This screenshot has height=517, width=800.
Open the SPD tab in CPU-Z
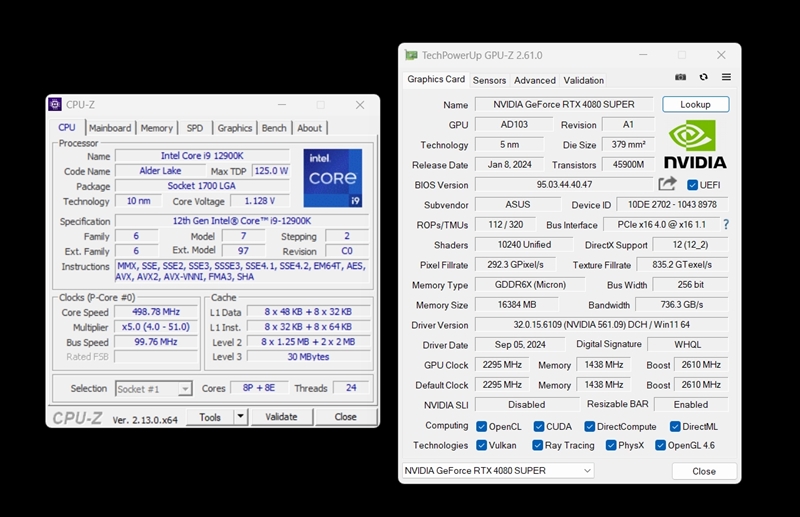tap(194, 128)
